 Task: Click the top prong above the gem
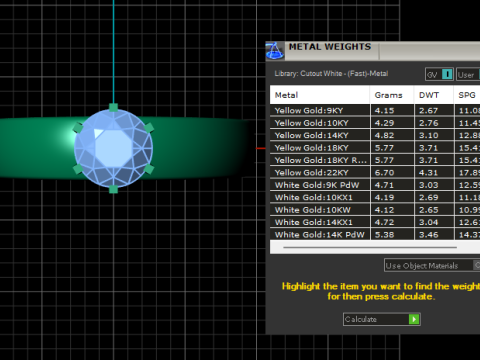coord(113,107)
